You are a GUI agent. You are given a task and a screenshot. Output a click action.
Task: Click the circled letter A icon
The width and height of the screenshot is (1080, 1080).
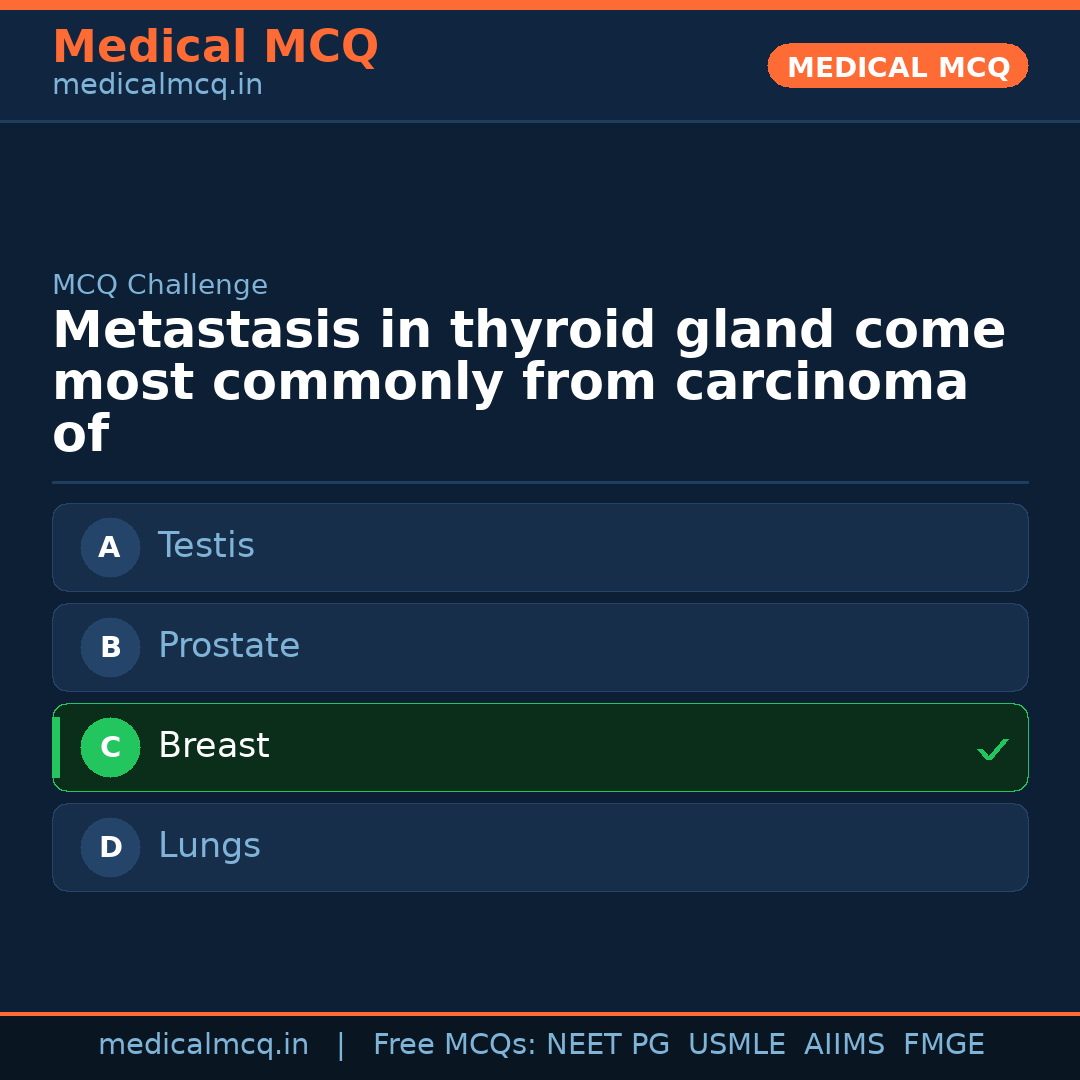[110, 547]
